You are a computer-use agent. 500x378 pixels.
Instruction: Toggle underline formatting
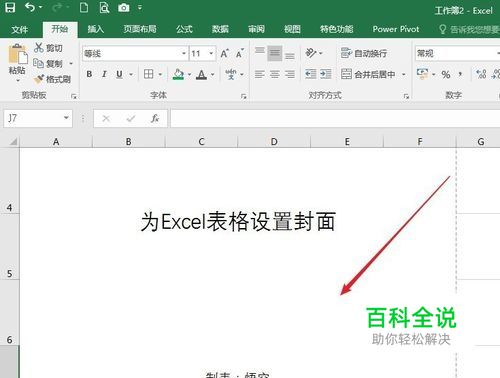pos(119,74)
